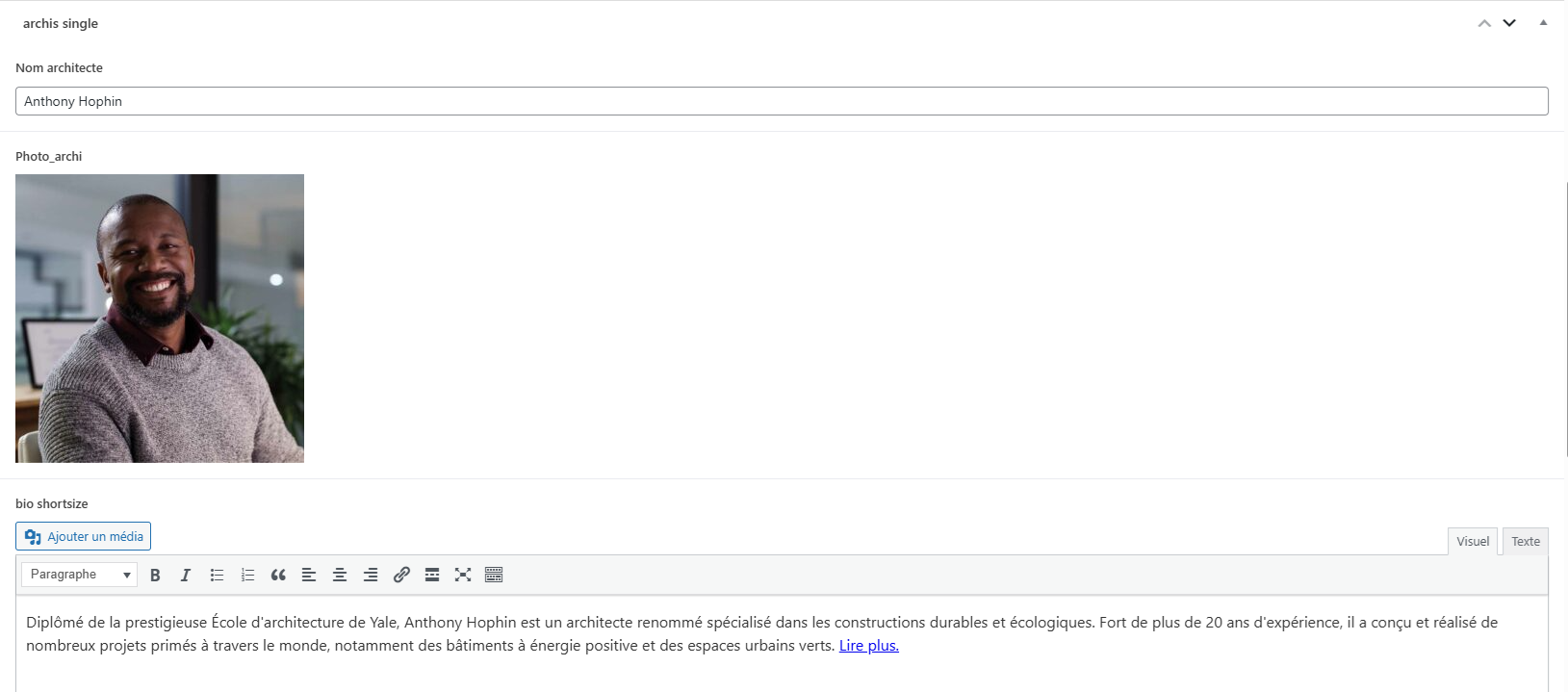Align text to the left

coord(309,575)
